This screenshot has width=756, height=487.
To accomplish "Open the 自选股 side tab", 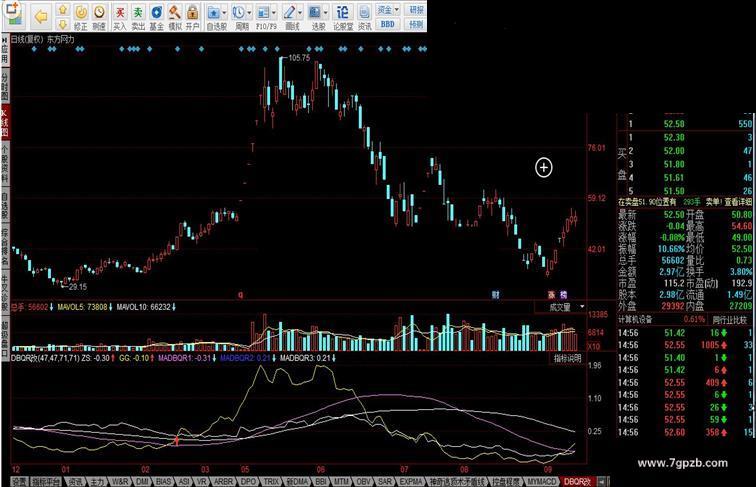I will pyautogui.click(x=5, y=205).
